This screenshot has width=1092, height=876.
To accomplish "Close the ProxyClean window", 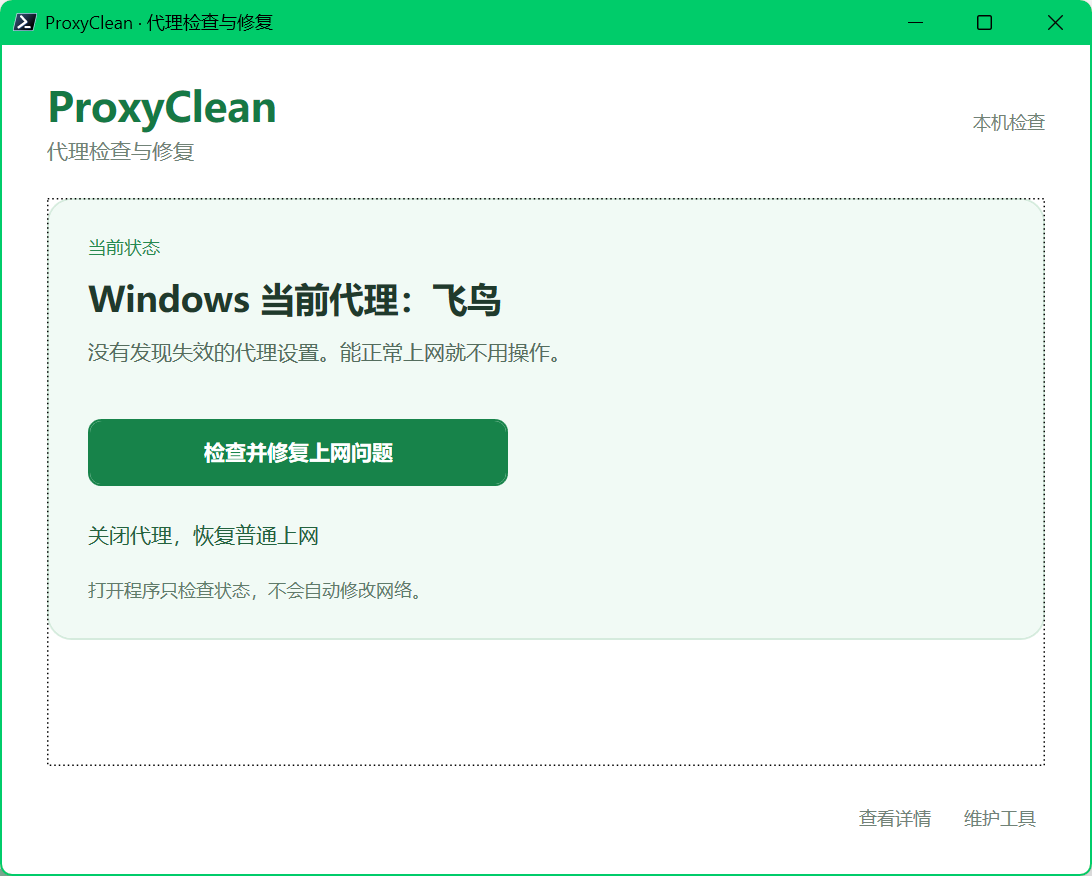I will [1055, 22].
